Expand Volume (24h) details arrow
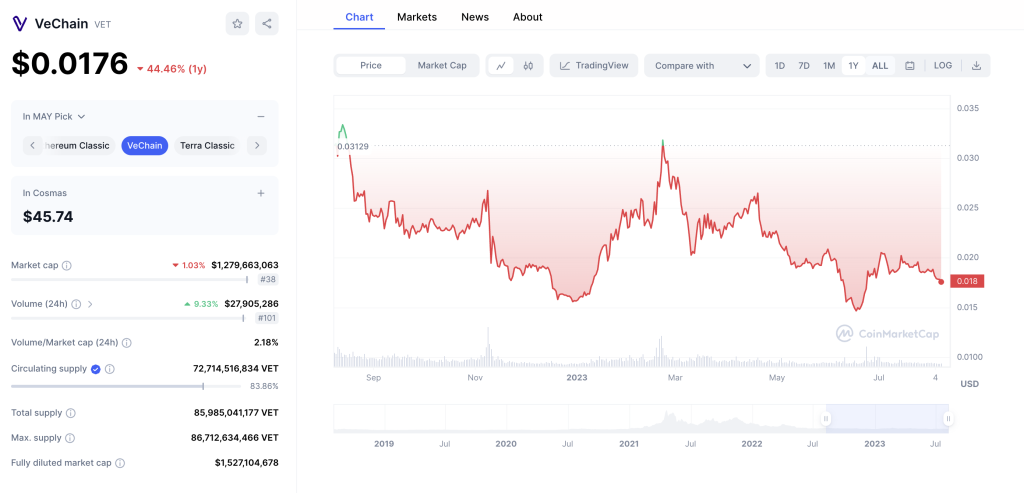1024x493 pixels. tap(90, 304)
